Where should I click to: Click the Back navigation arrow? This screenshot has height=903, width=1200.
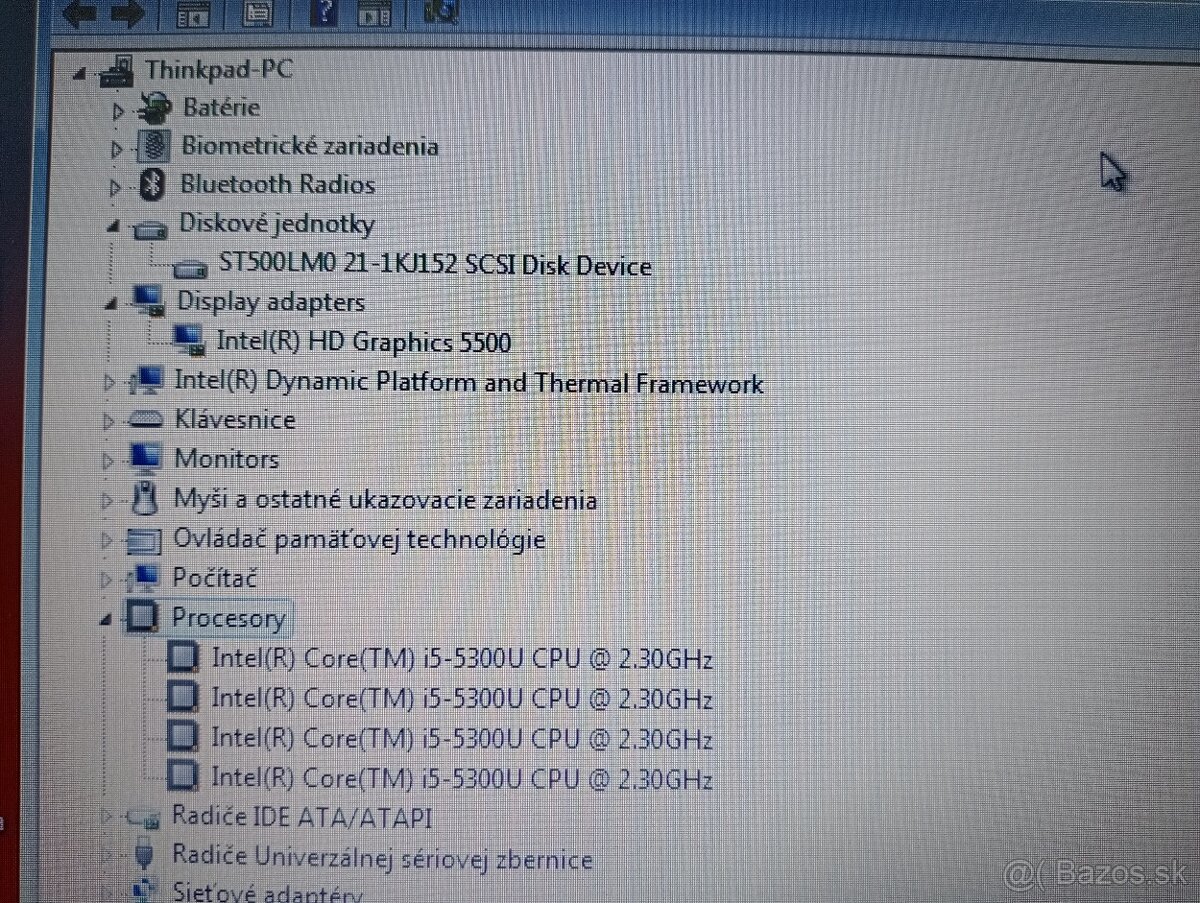[x=80, y=13]
